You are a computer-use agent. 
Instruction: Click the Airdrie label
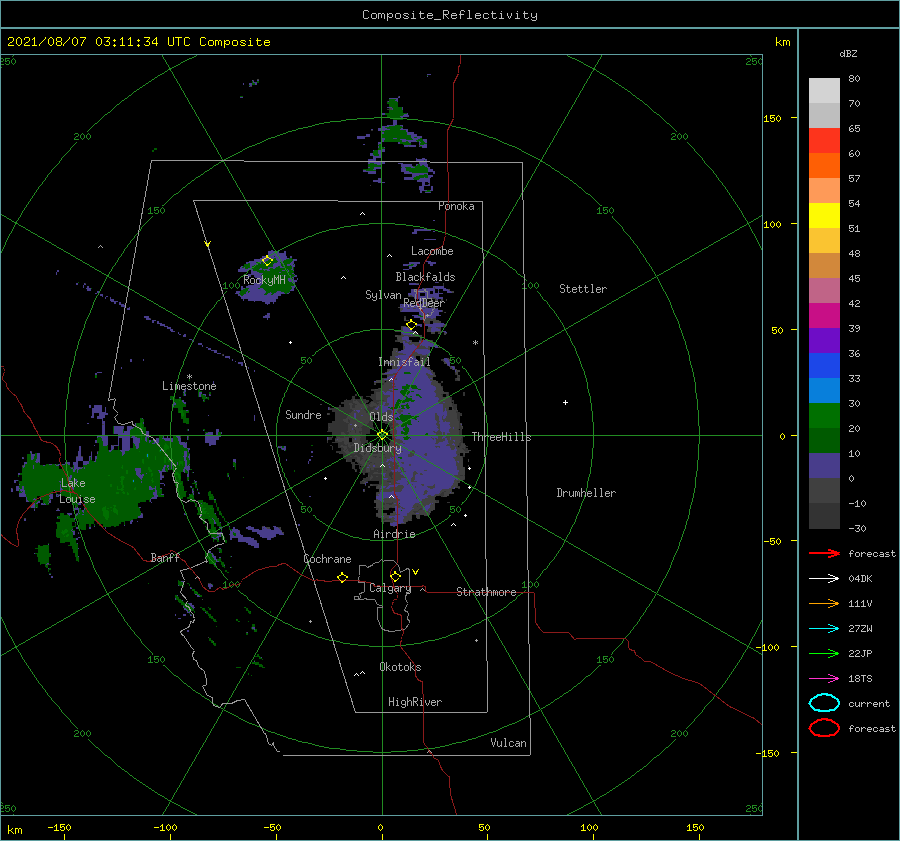(x=394, y=534)
